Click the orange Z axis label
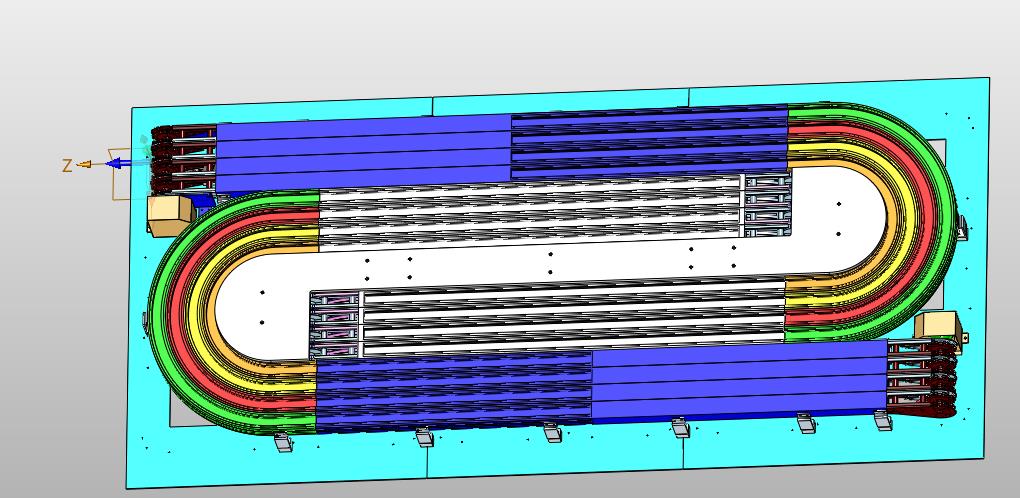Viewport: 1020px width, 498px height. pos(66,166)
